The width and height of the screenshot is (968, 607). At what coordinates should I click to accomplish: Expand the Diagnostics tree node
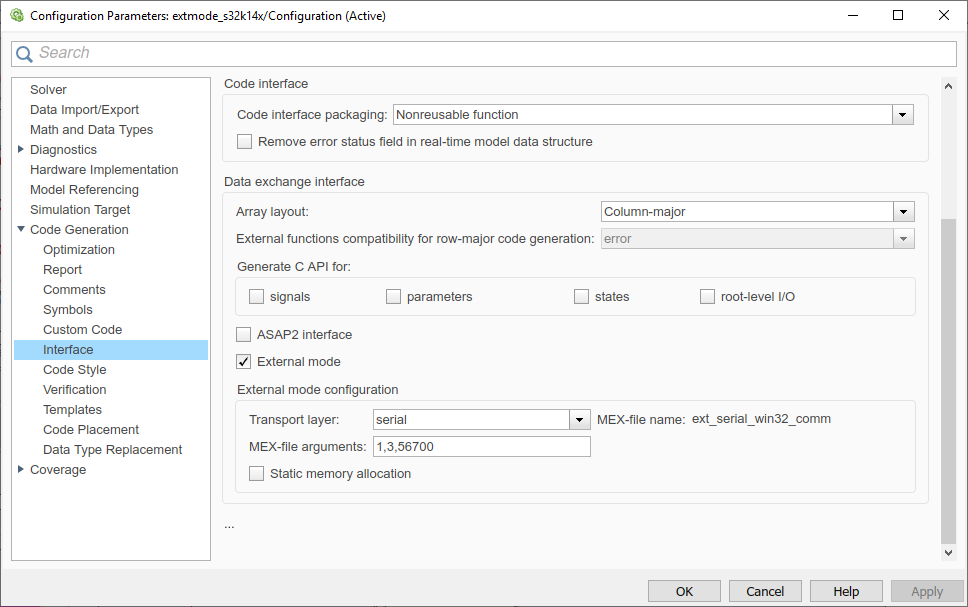click(x=22, y=150)
